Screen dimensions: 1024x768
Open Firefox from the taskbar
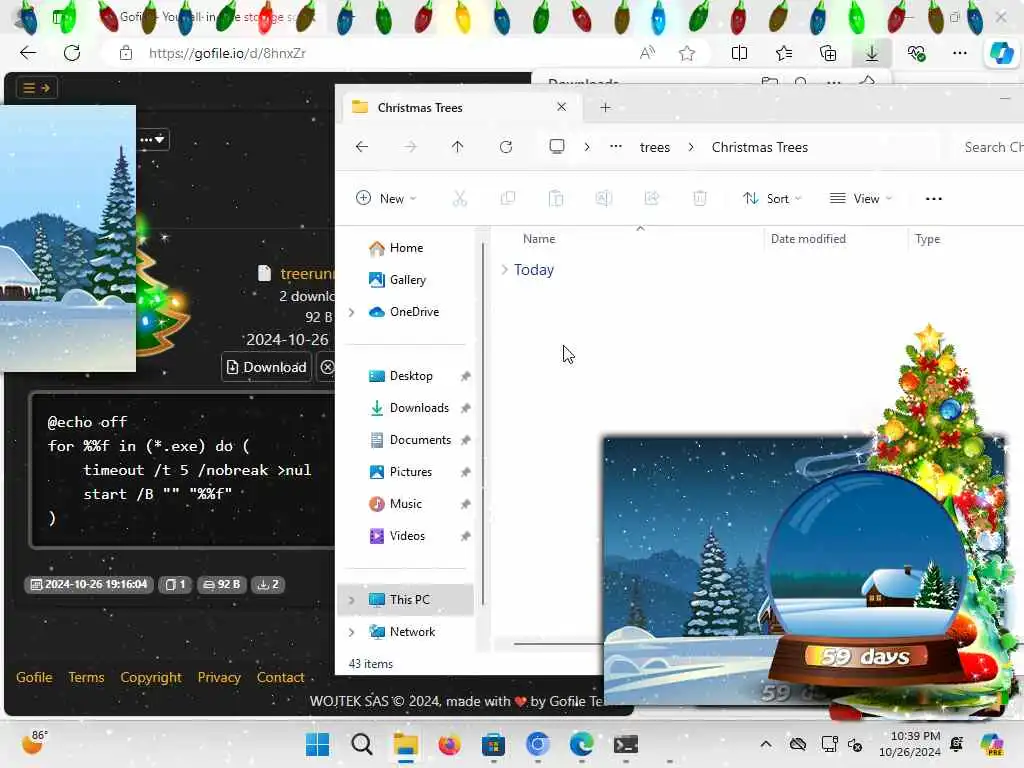(x=449, y=744)
